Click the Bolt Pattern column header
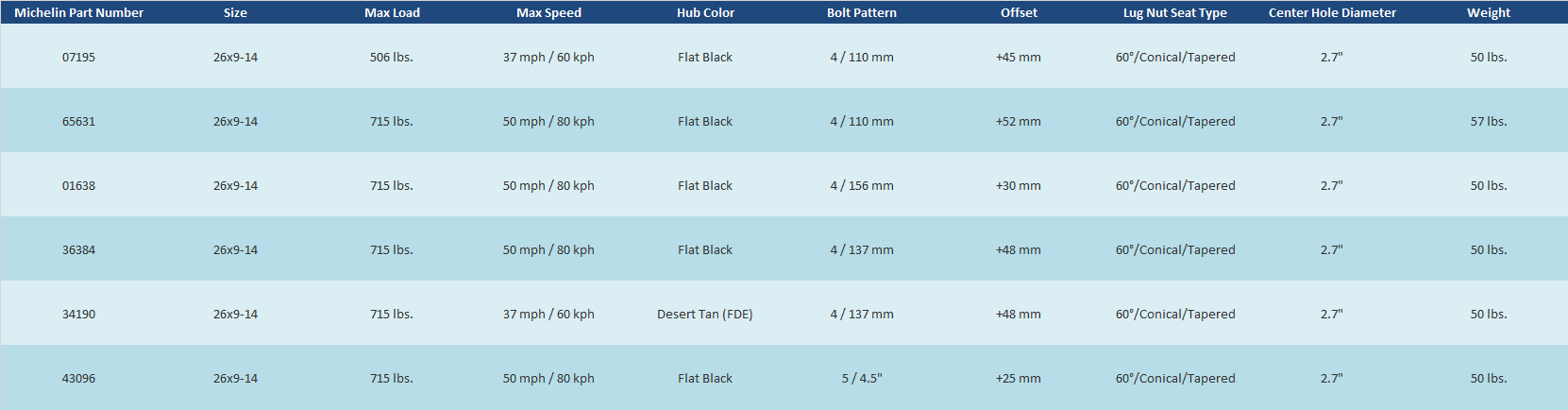The height and width of the screenshot is (410, 1568). click(862, 12)
